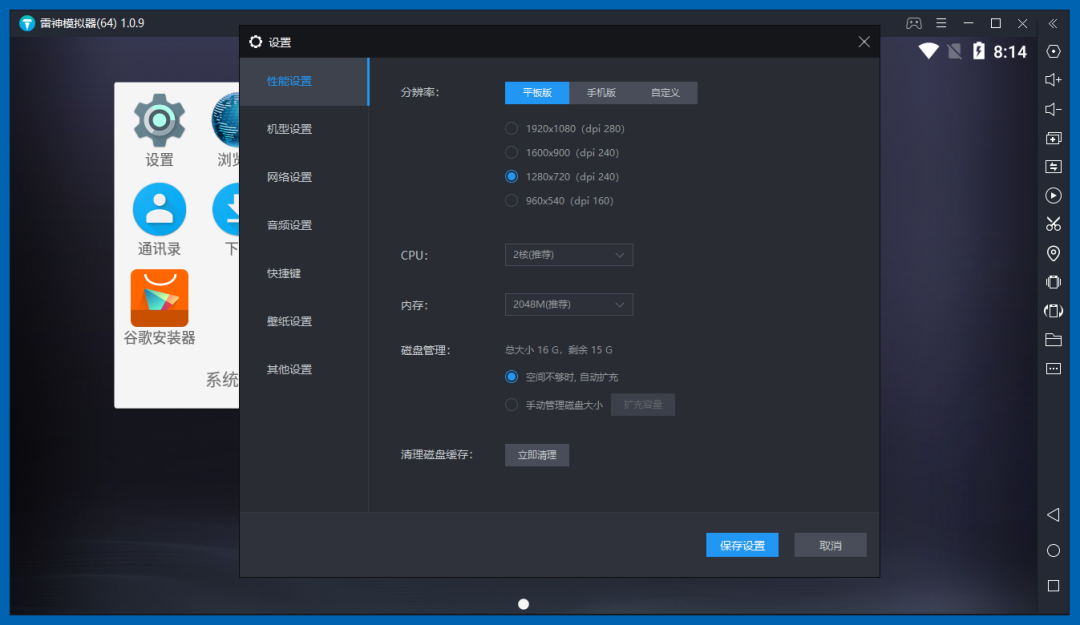
Task: Open the virtual location pin tool
Action: pos(1053,253)
